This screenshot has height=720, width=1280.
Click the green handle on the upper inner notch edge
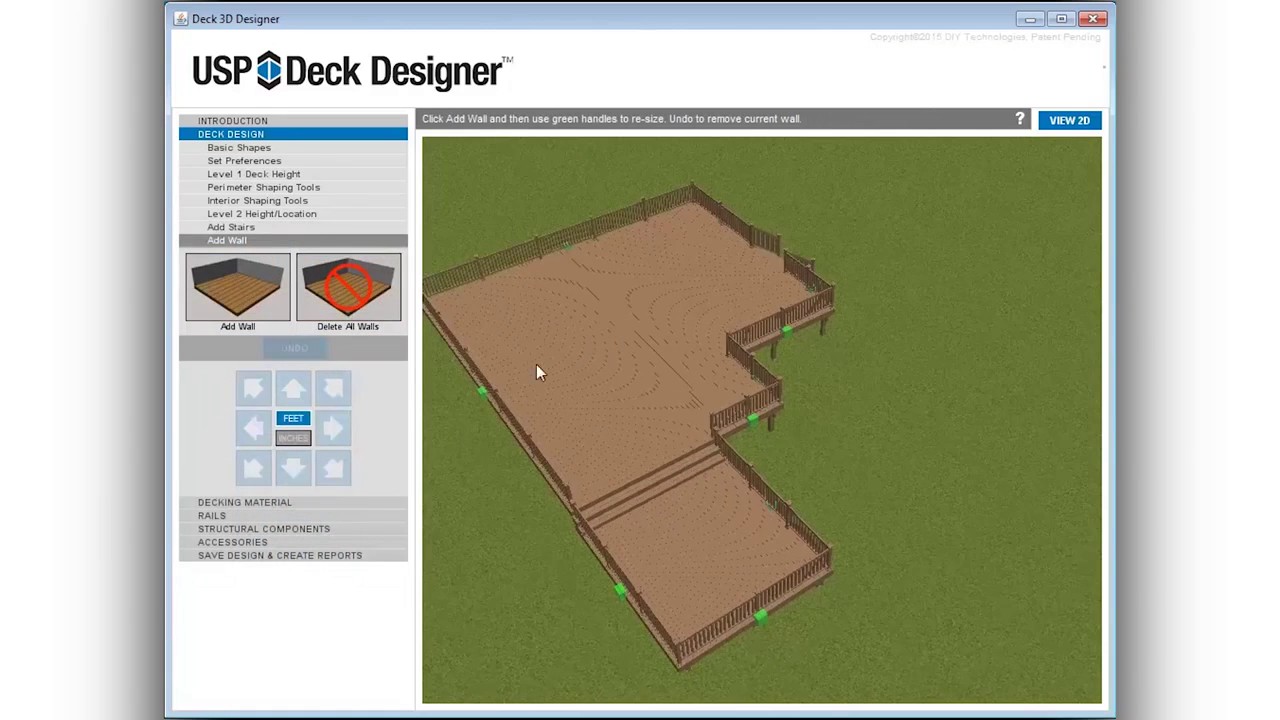click(x=787, y=330)
